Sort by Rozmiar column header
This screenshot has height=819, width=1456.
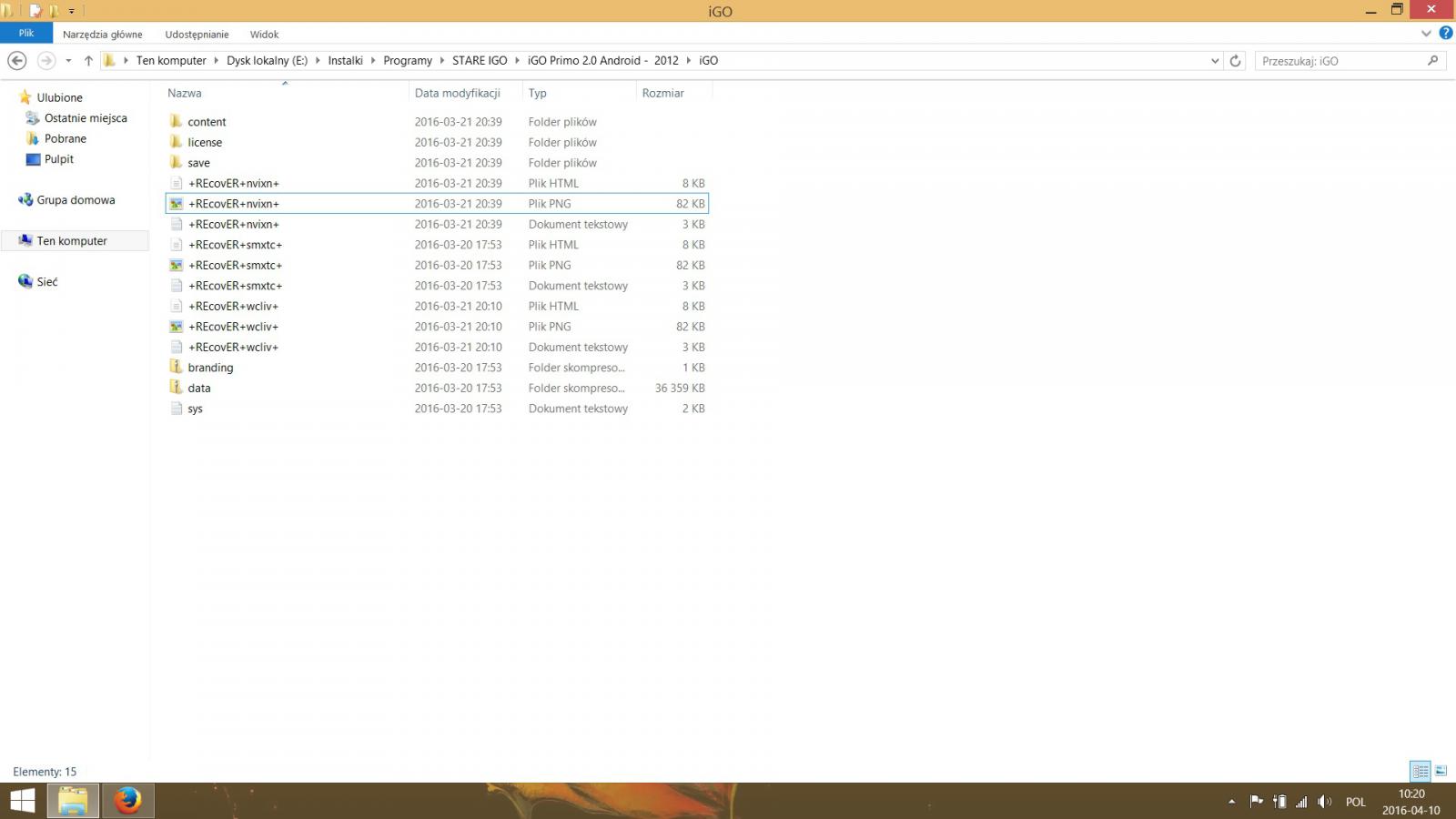(x=663, y=93)
